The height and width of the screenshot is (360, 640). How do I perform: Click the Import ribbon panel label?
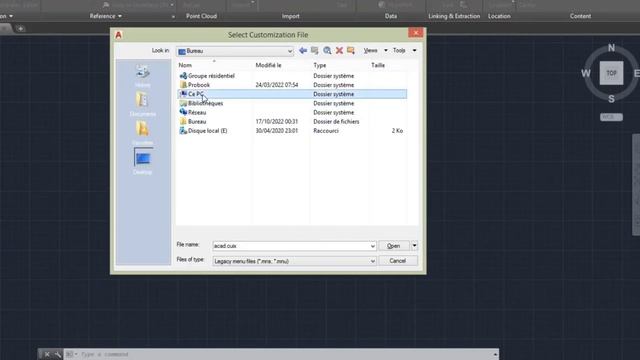(291, 16)
